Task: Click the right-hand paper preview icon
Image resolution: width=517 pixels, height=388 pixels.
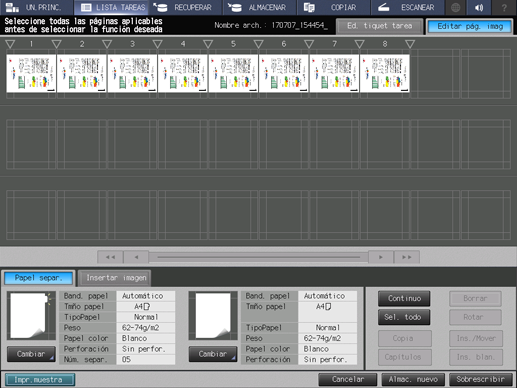Action: click(x=213, y=315)
